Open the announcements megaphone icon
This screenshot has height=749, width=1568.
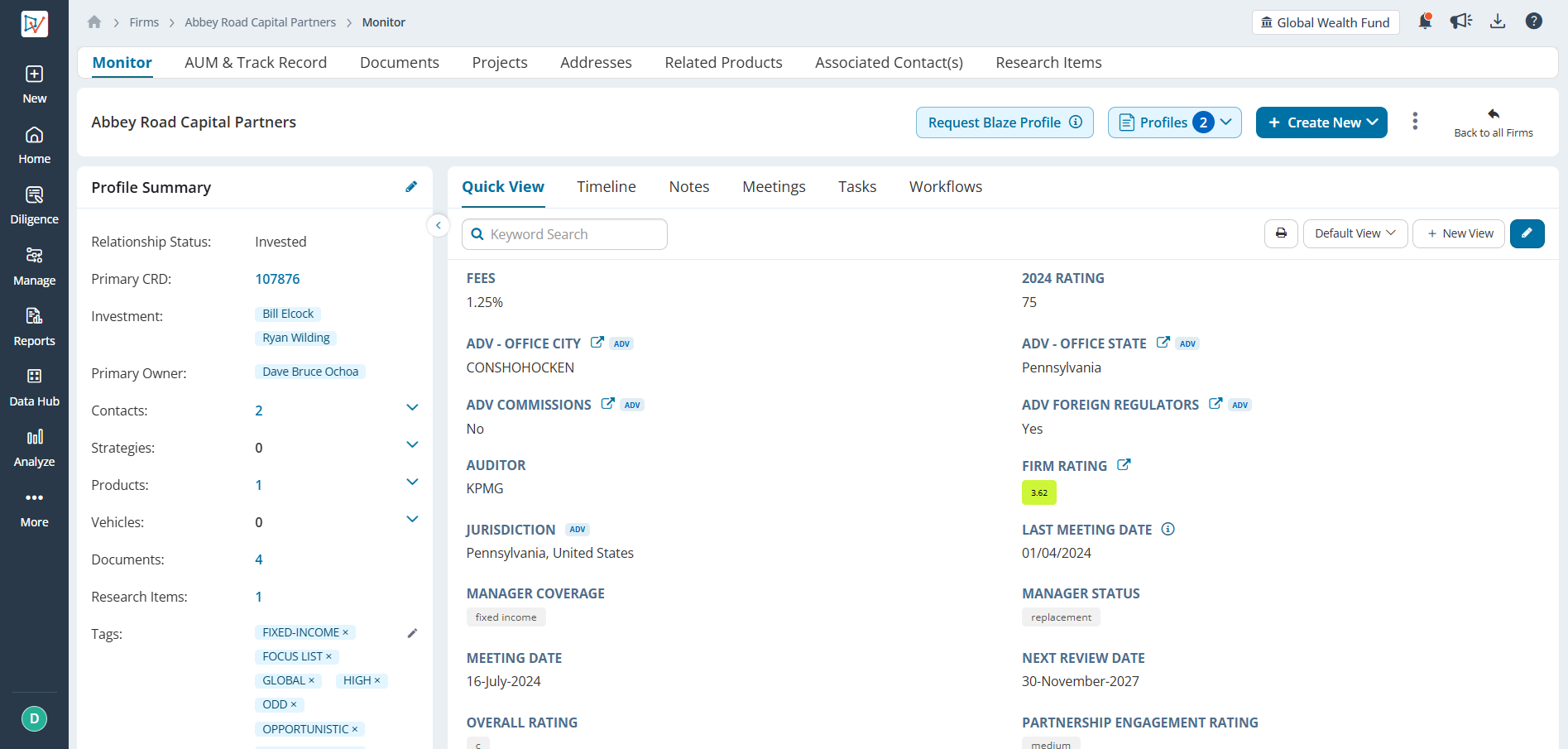1460,22
